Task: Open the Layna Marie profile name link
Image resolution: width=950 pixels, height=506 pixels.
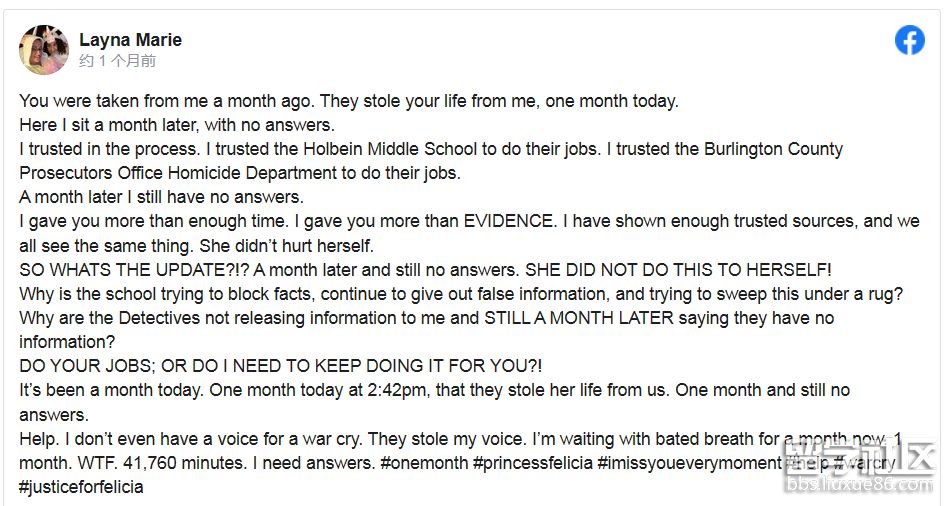Action: pyautogui.click(x=130, y=40)
